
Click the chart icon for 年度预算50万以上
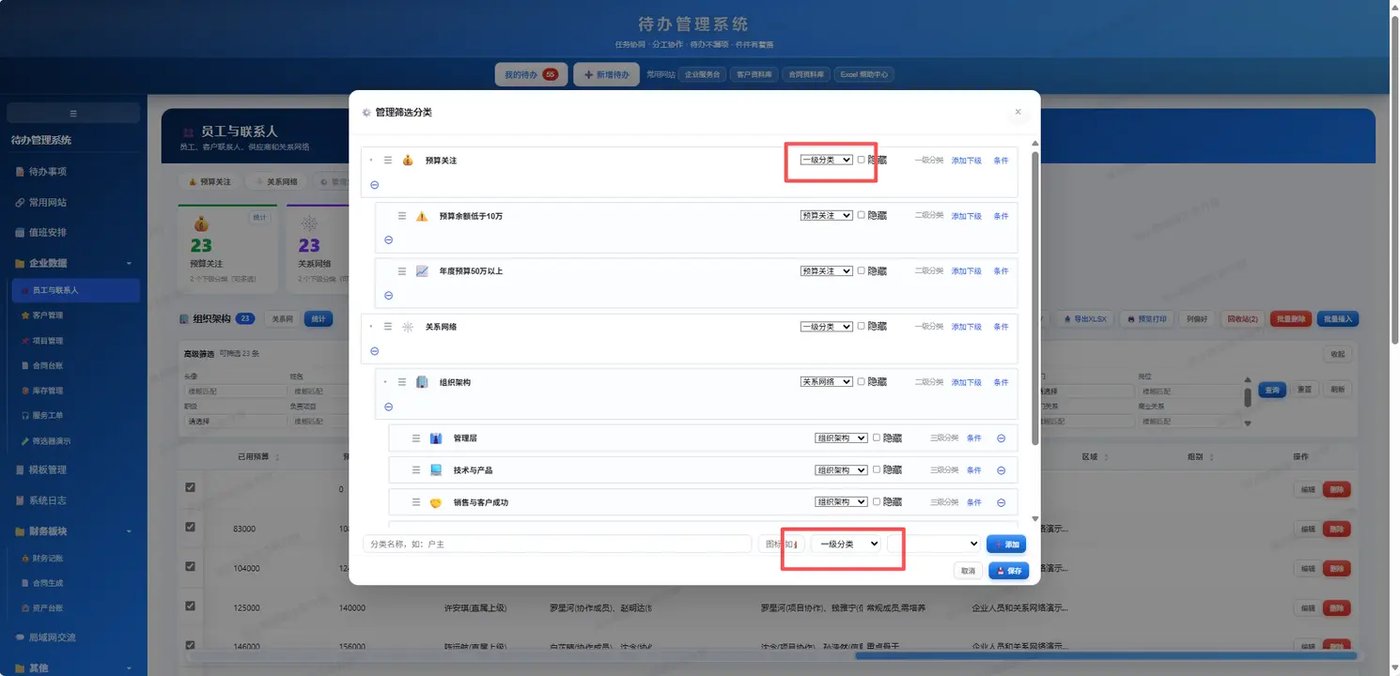point(422,271)
